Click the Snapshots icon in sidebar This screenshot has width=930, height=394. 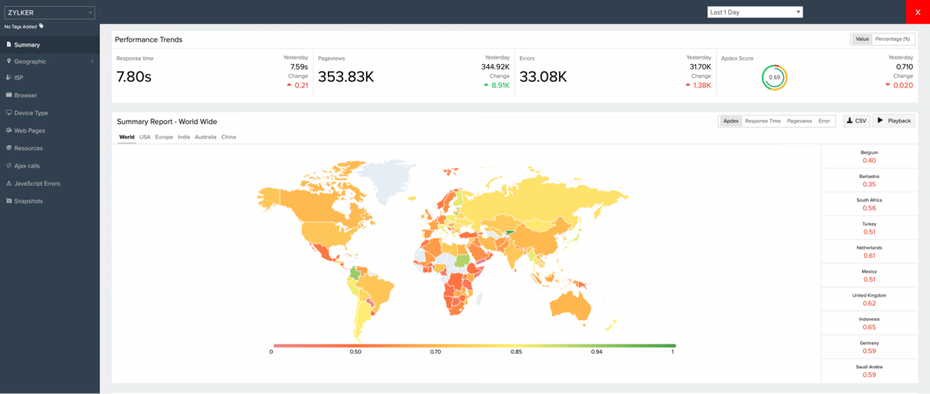click(9, 201)
